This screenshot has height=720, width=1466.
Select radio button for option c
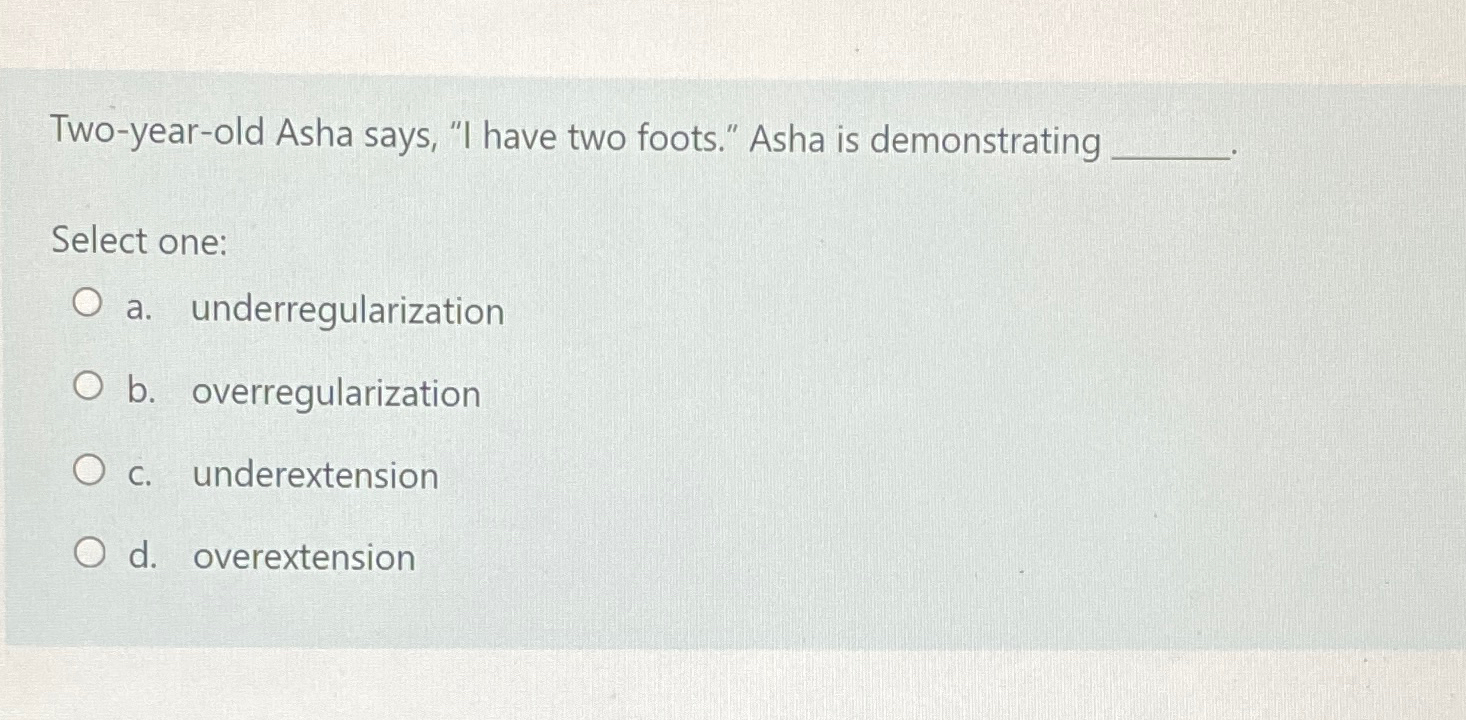pos(89,467)
